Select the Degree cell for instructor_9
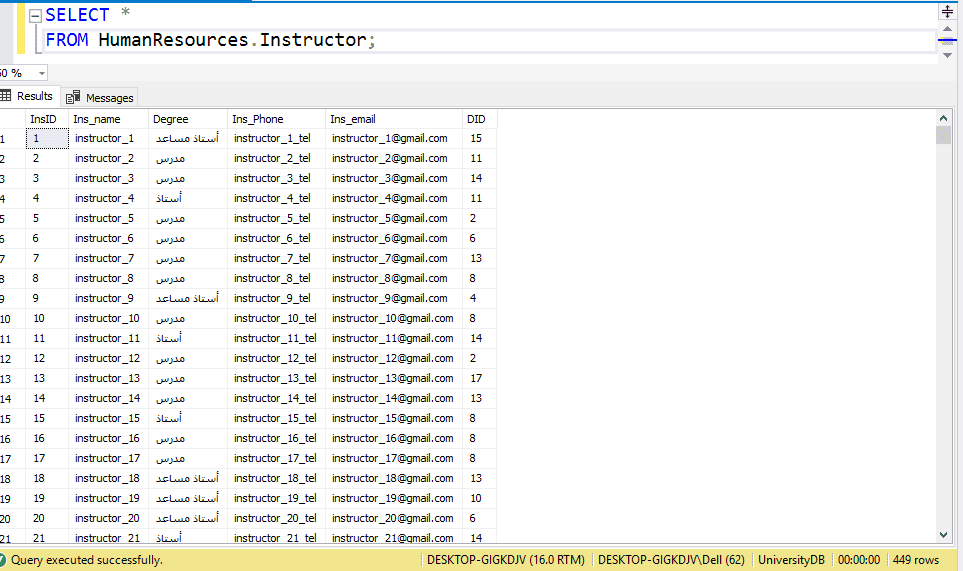 click(x=188, y=298)
